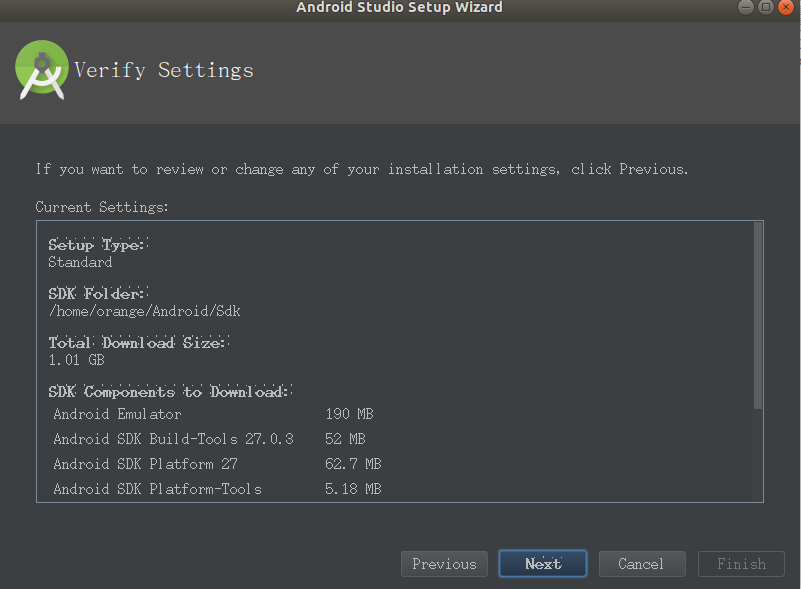
Task: Click the Setup Type heading
Action: 98,245
